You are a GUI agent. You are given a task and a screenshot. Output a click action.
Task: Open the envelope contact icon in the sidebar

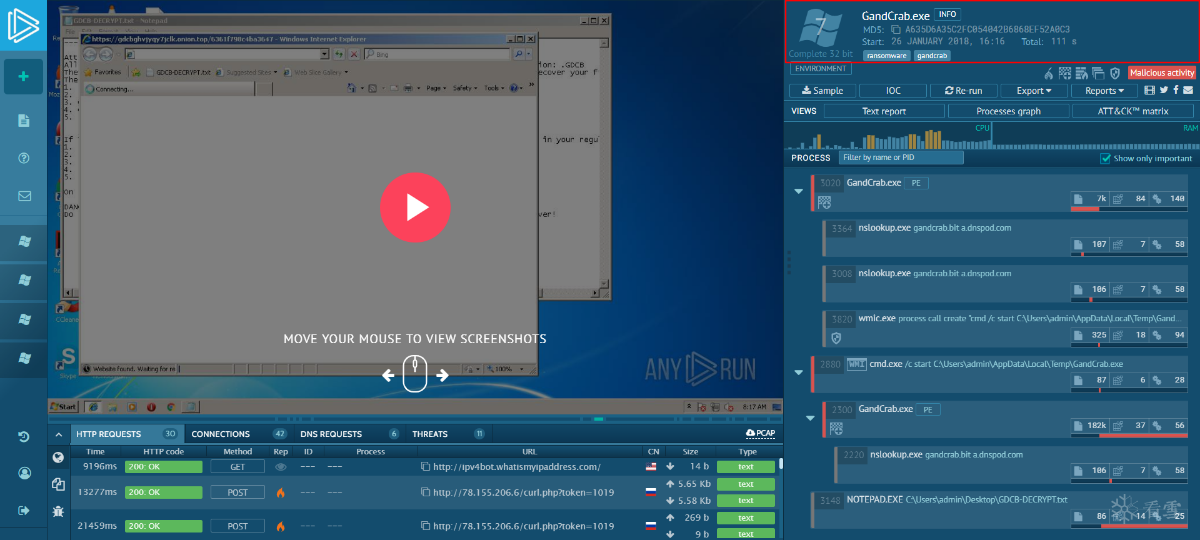(23, 196)
